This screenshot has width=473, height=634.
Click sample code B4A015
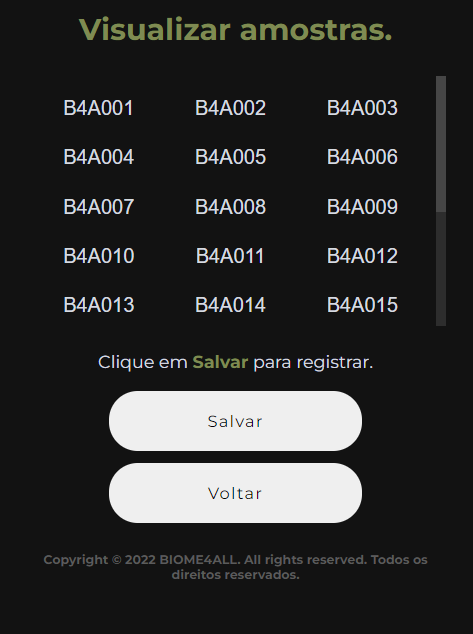click(362, 304)
